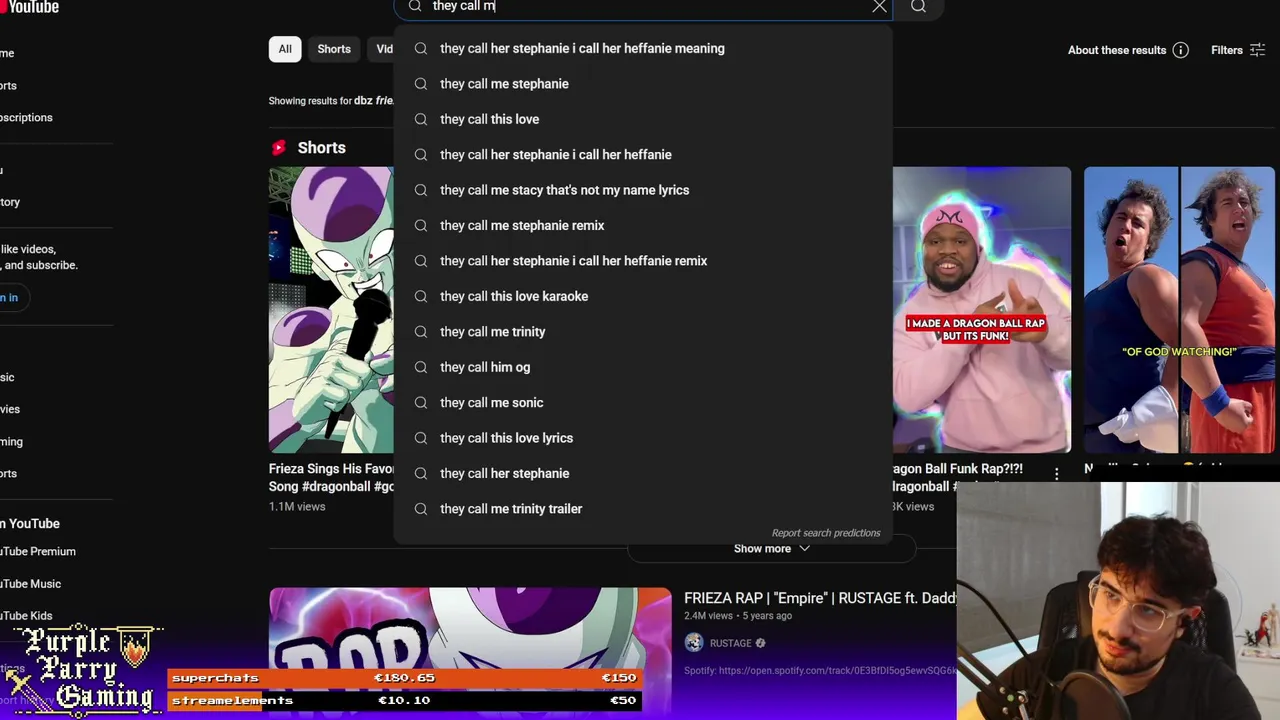
Task: Open YouTube Premium in sidebar
Action: [38, 551]
